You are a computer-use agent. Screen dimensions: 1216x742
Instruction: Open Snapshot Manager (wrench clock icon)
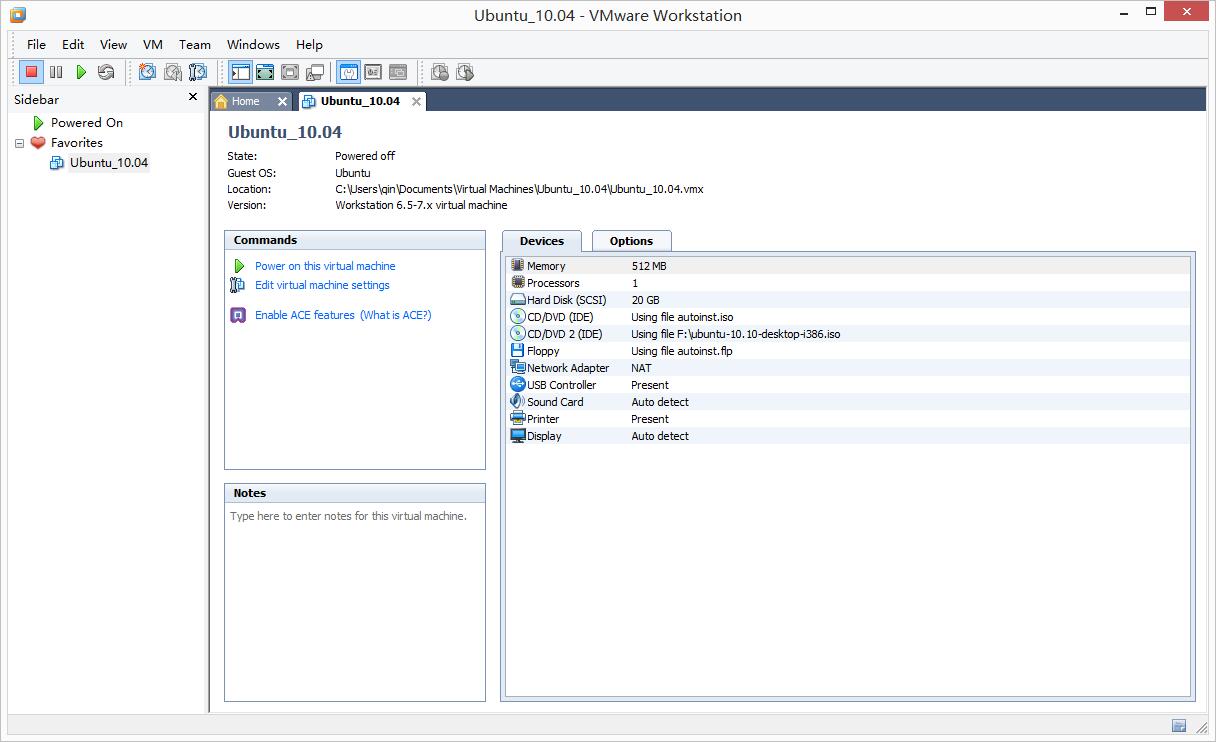[198, 72]
